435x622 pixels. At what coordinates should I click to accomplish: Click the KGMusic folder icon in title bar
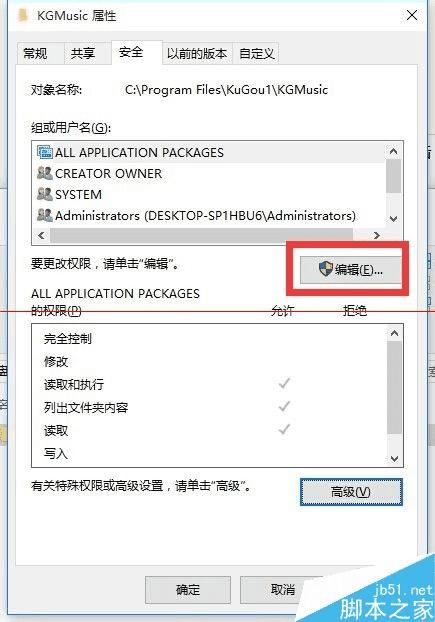pyautogui.click(x=23, y=15)
